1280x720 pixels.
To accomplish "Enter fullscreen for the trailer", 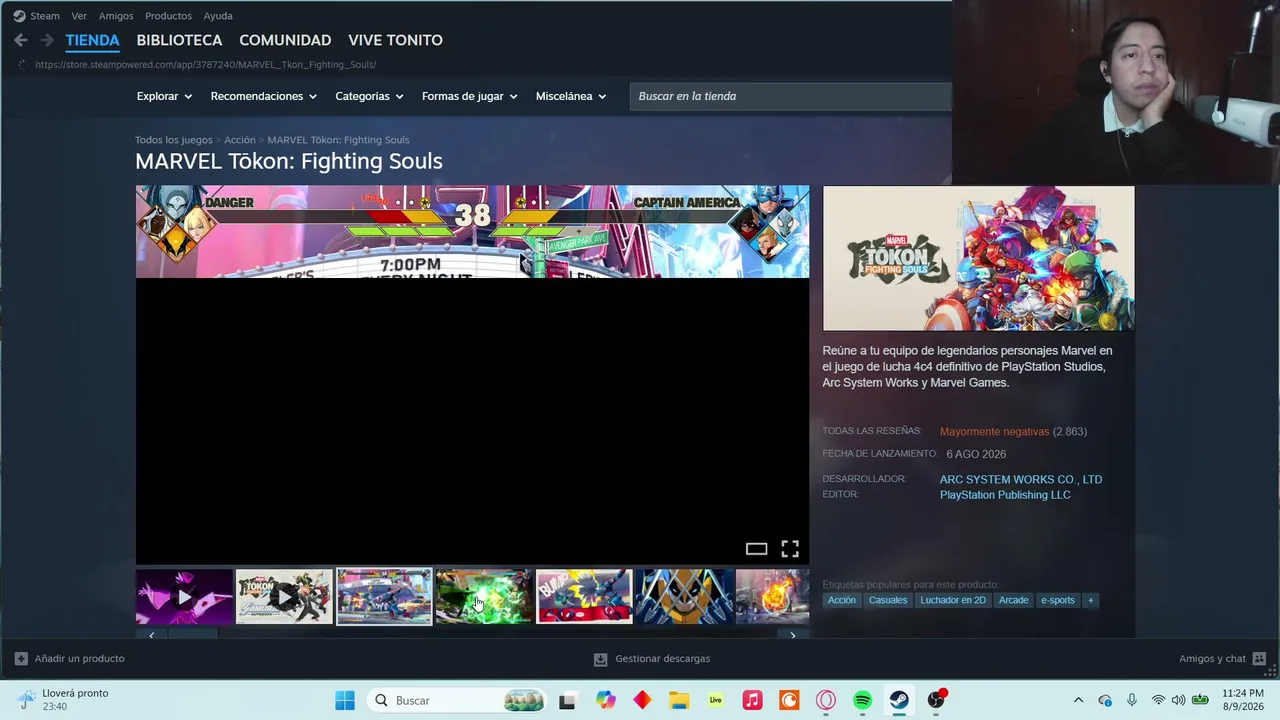I will tap(790, 548).
